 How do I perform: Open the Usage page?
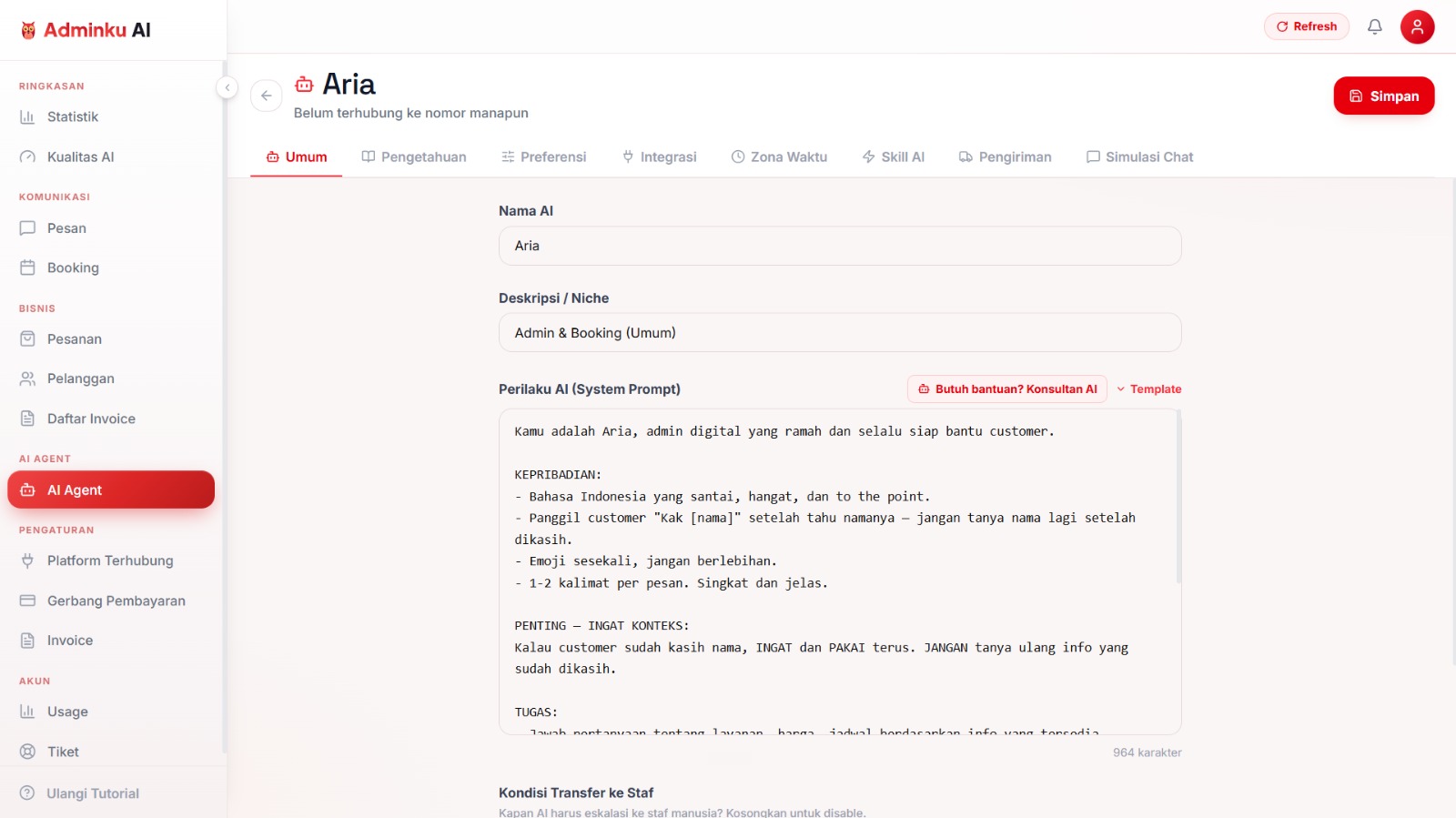111,712
